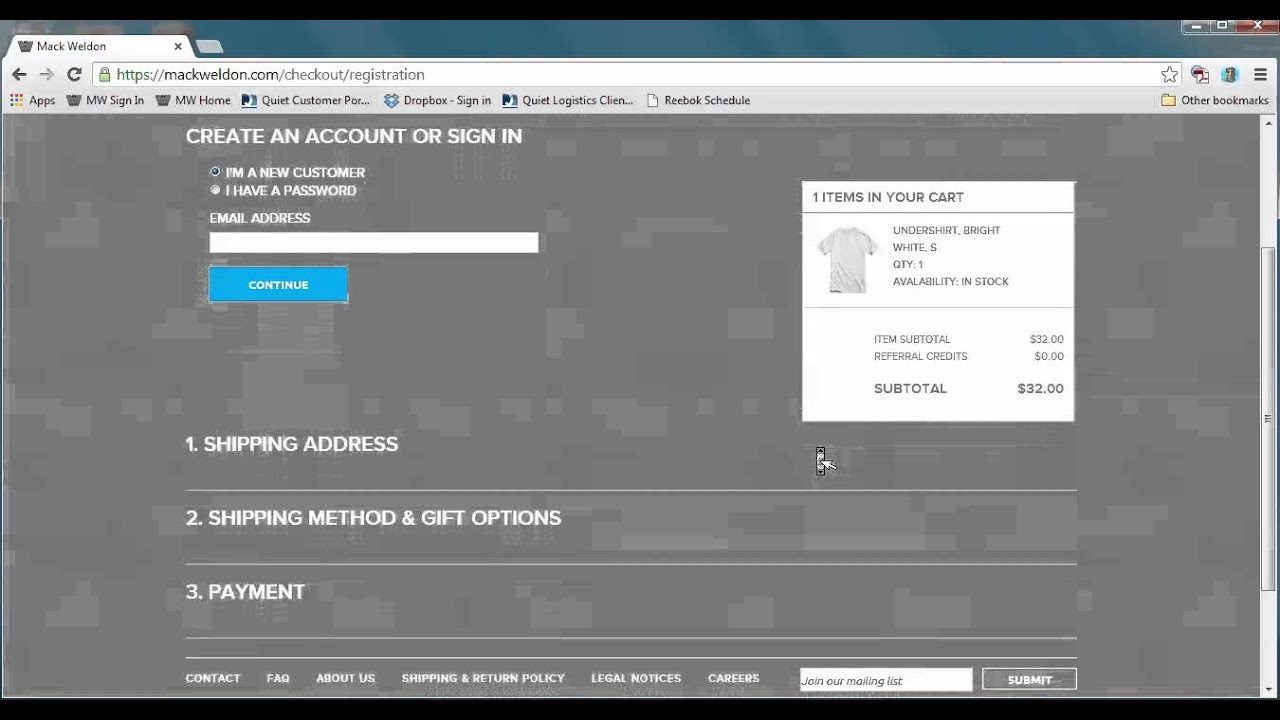Image resolution: width=1280 pixels, height=720 pixels.
Task: Submit the mailing list signup
Action: pos(1029,680)
